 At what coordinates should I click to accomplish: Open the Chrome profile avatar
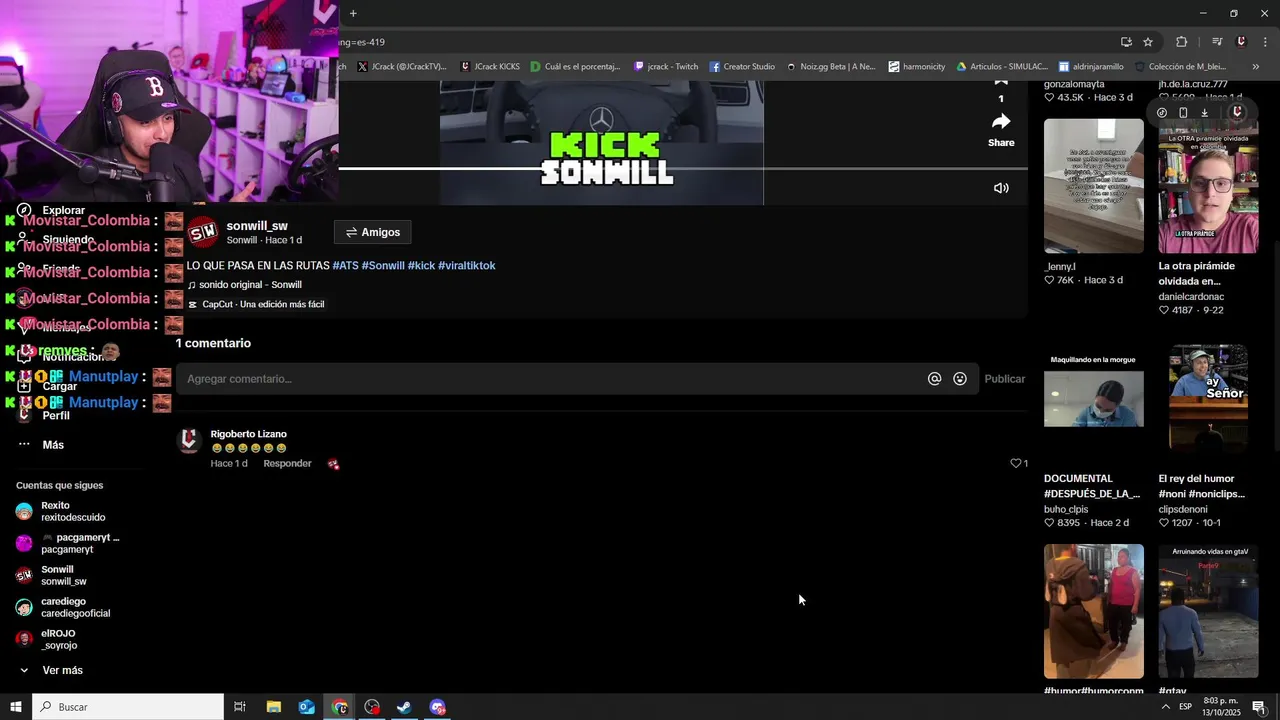point(1241,42)
